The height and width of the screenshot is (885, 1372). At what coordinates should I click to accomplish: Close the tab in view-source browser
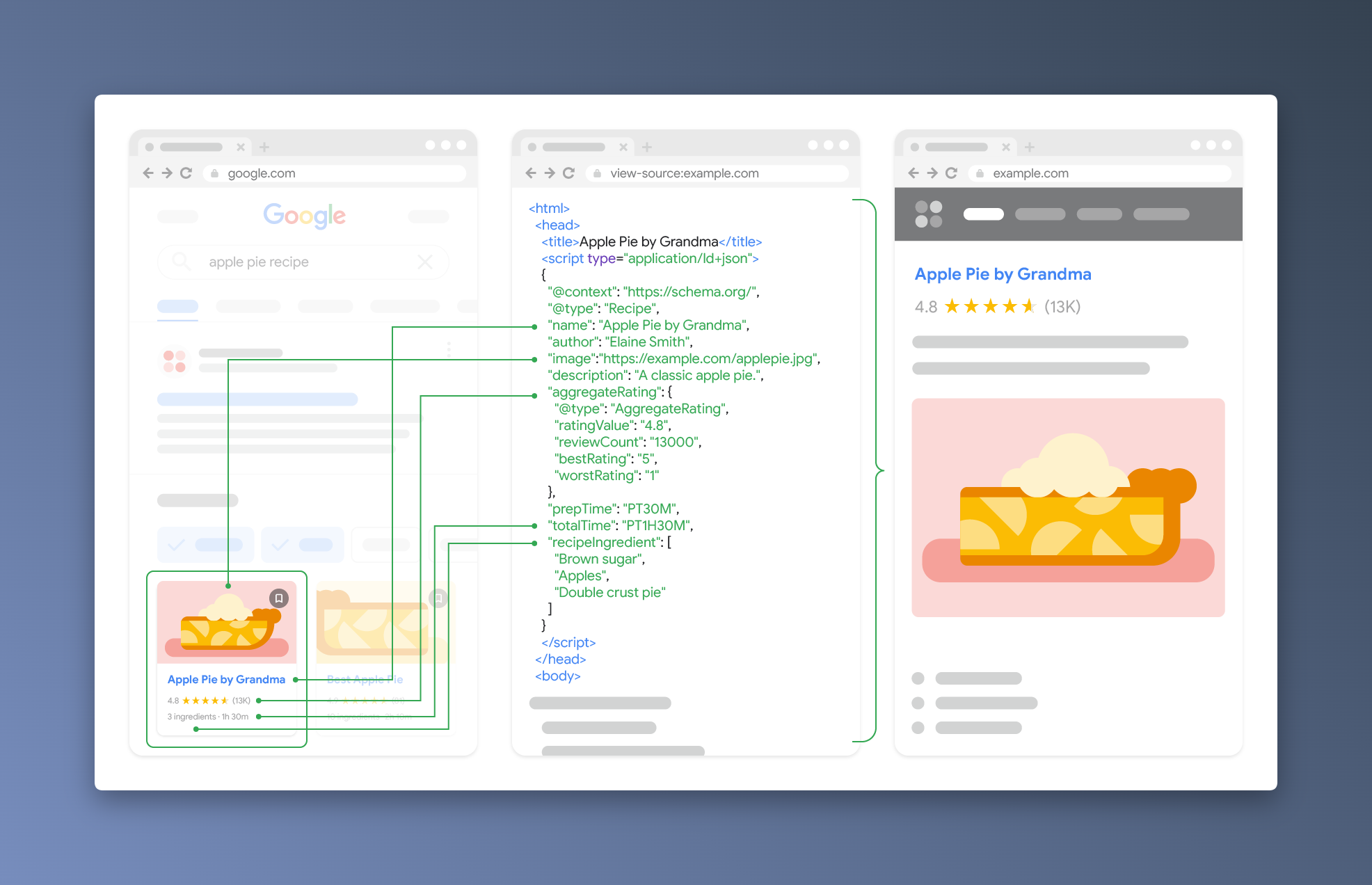tap(623, 147)
